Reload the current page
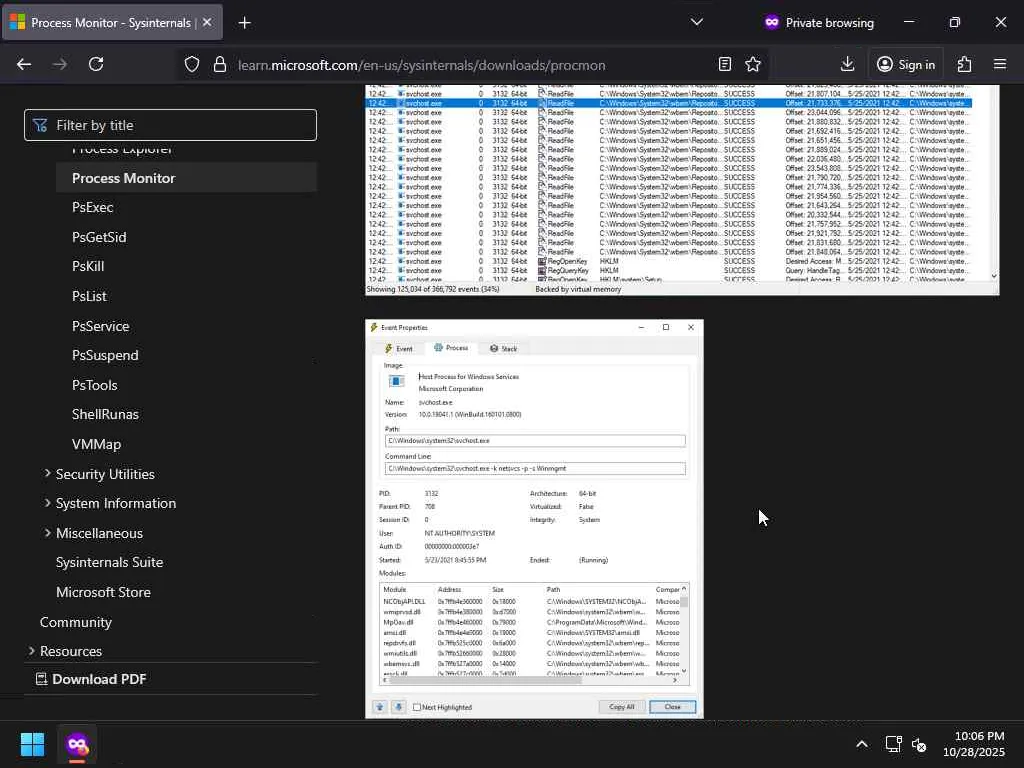1024x768 pixels. [96, 64]
